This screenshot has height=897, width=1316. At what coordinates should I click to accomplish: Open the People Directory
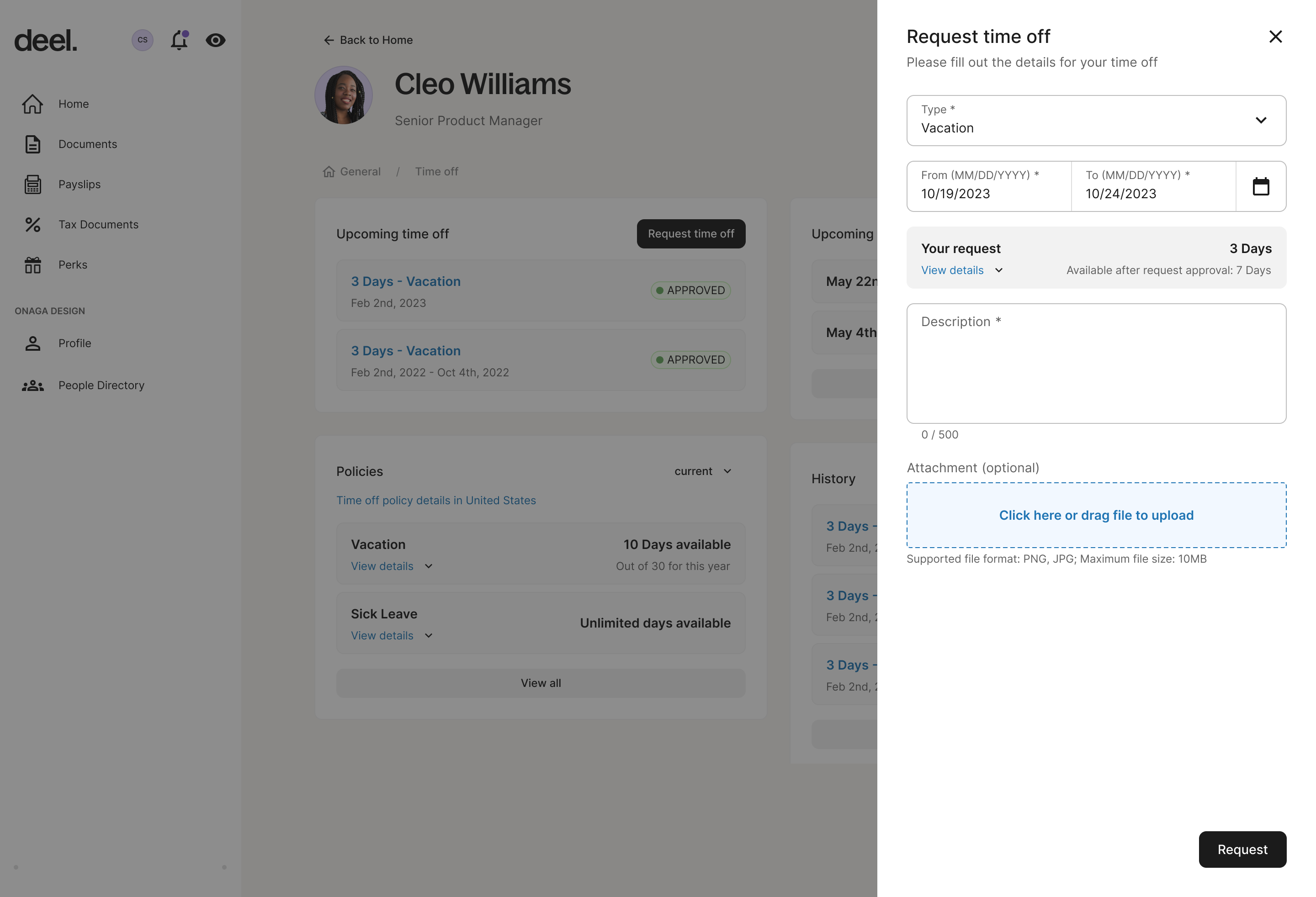tap(101, 385)
